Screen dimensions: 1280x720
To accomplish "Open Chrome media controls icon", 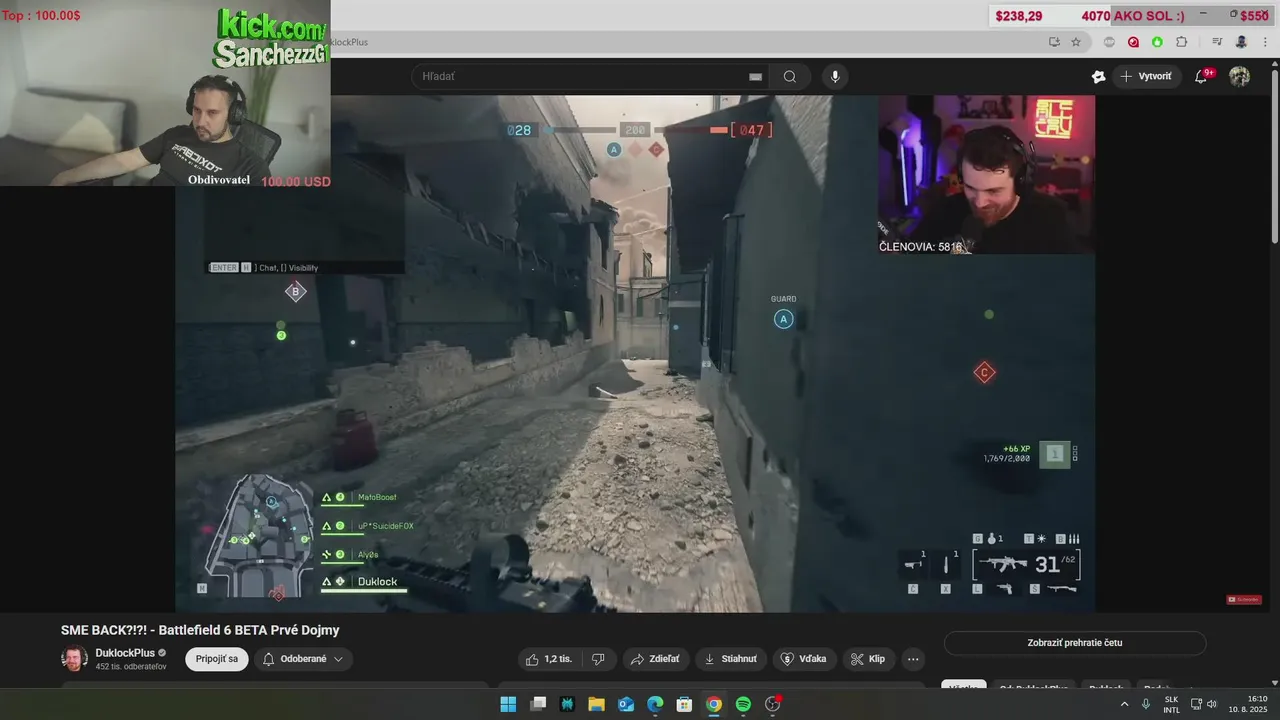I will [x=1217, y=42].
